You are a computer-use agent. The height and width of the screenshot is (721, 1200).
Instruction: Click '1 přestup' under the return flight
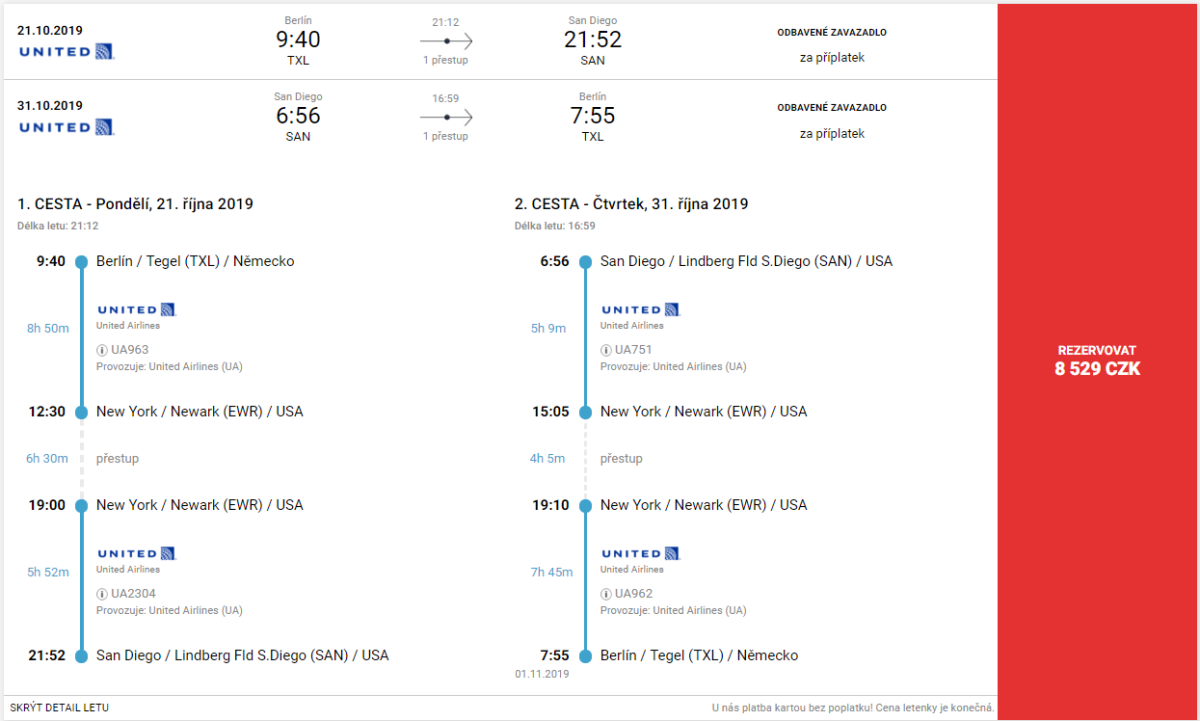(445, 136)
